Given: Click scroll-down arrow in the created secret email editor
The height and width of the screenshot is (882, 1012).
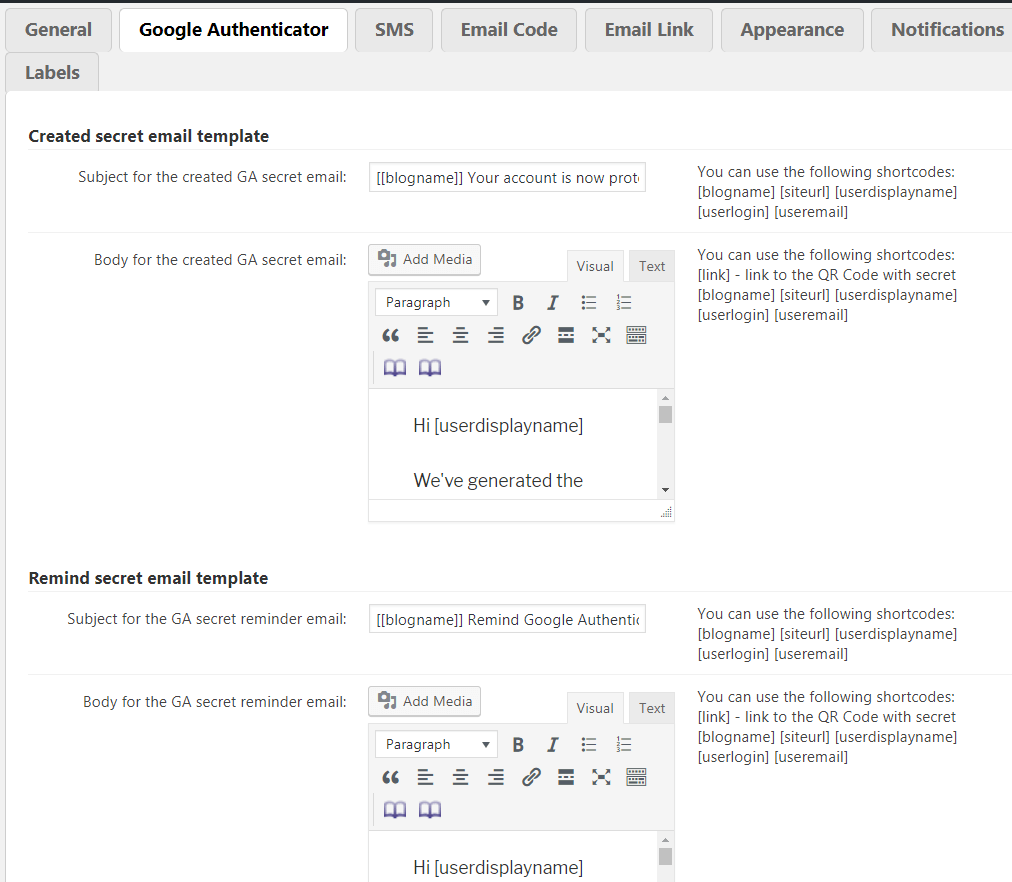Looking at the screenshot, I should [x=665, y=489].
